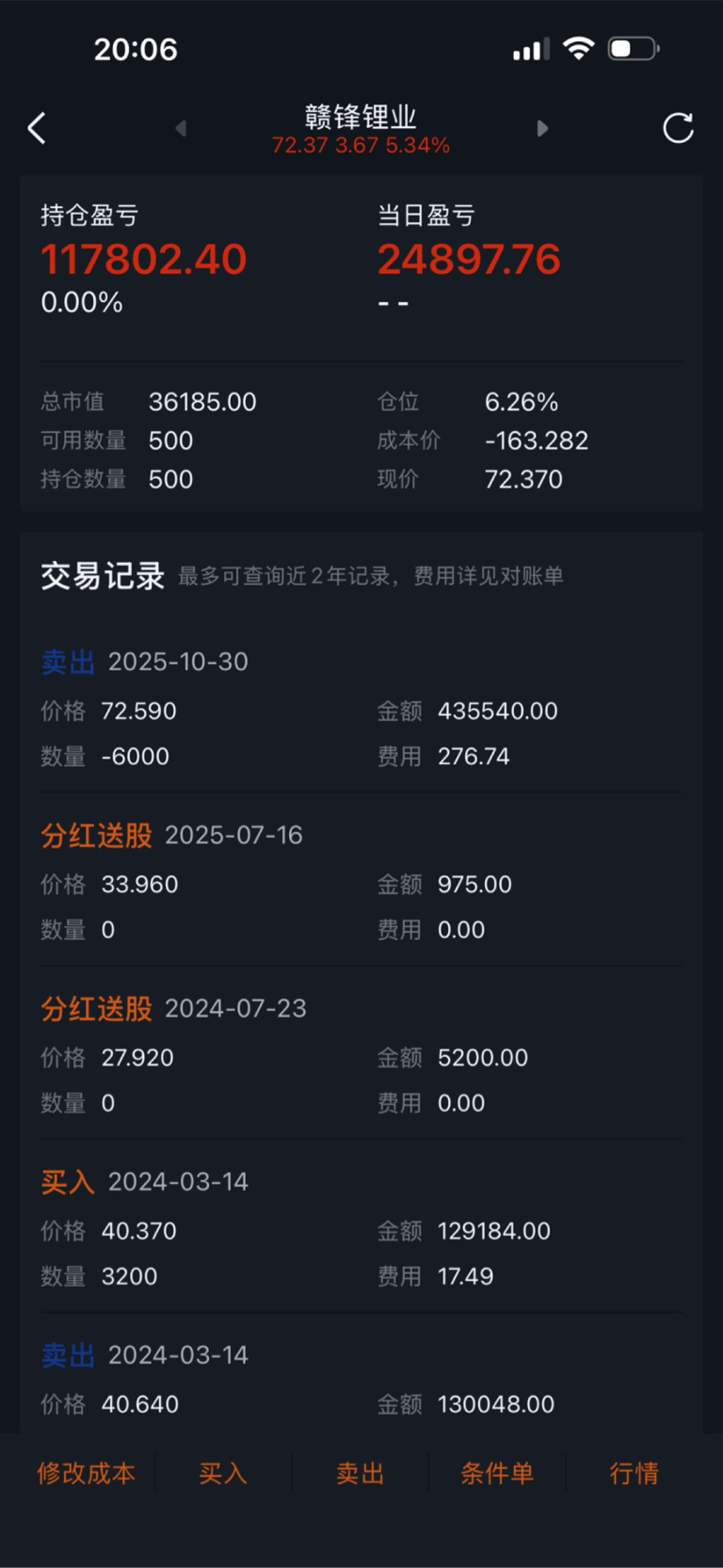Open the 2024-03-14 买入 trade record
The height and width of the screenshot is (1568, 723).
[x=361, y=1229]
